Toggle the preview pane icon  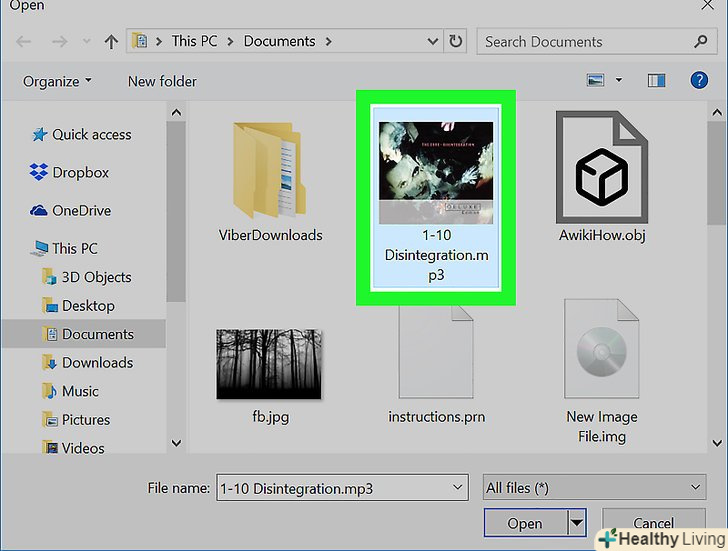(x=656, y=80)
